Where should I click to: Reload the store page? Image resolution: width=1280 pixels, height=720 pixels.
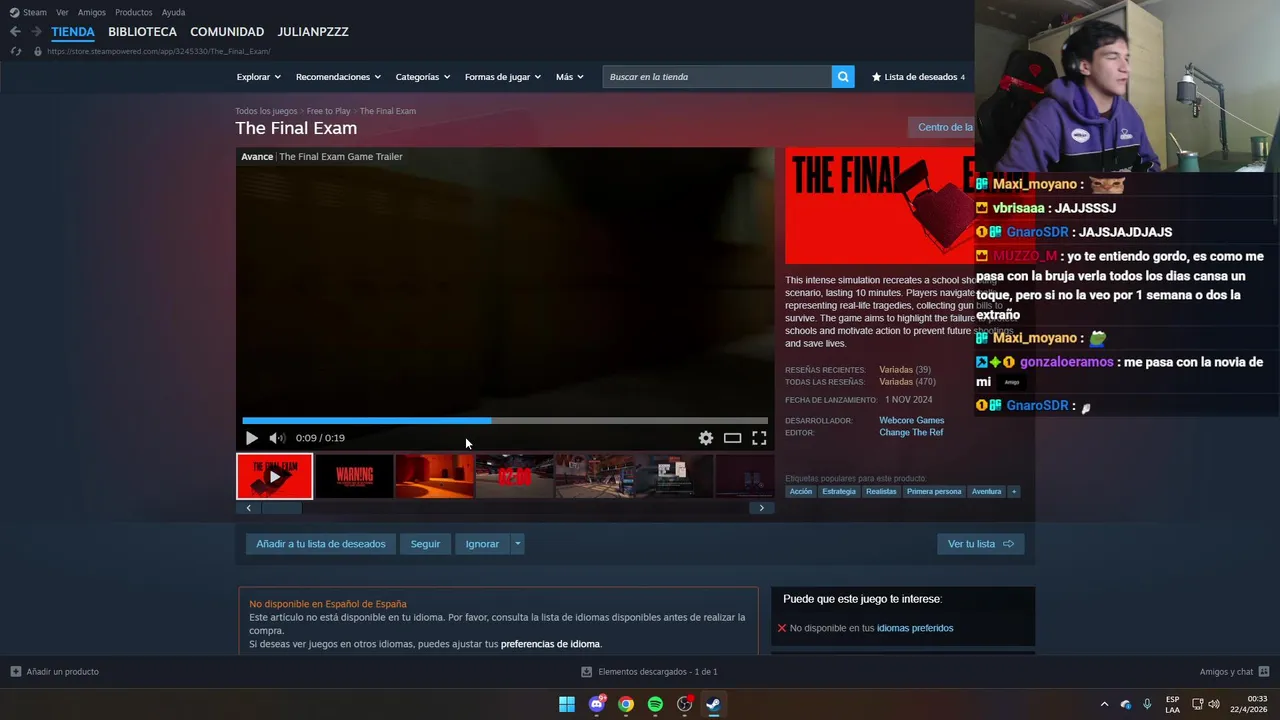15,51
